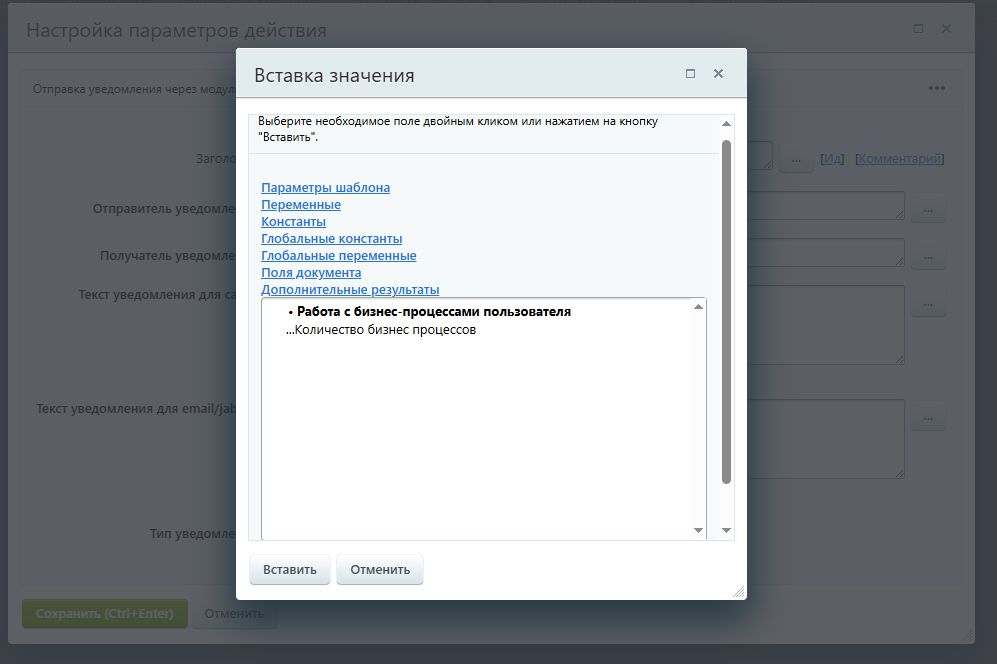Click Отменить in the insert value dialog
Screen dimensions: 997x664
[x=380, y=570]
